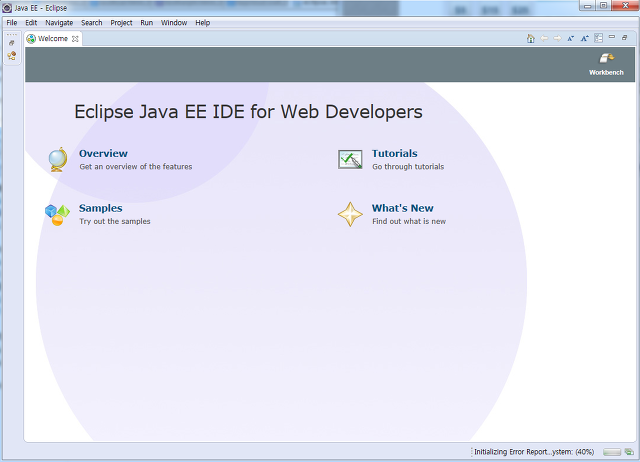Open the Edit menu

tap(31, 23)
